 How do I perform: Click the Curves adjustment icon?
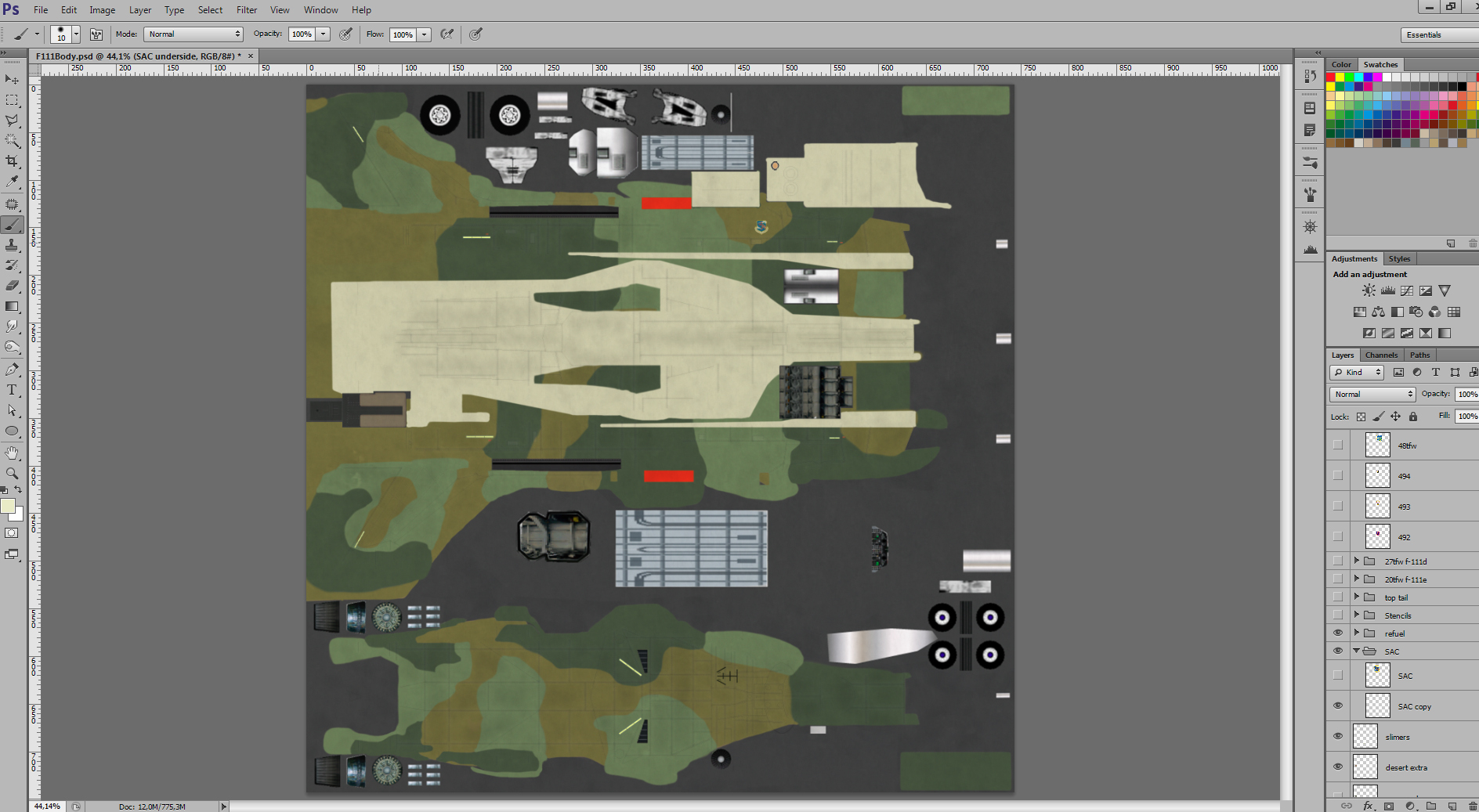(1407, 291)
